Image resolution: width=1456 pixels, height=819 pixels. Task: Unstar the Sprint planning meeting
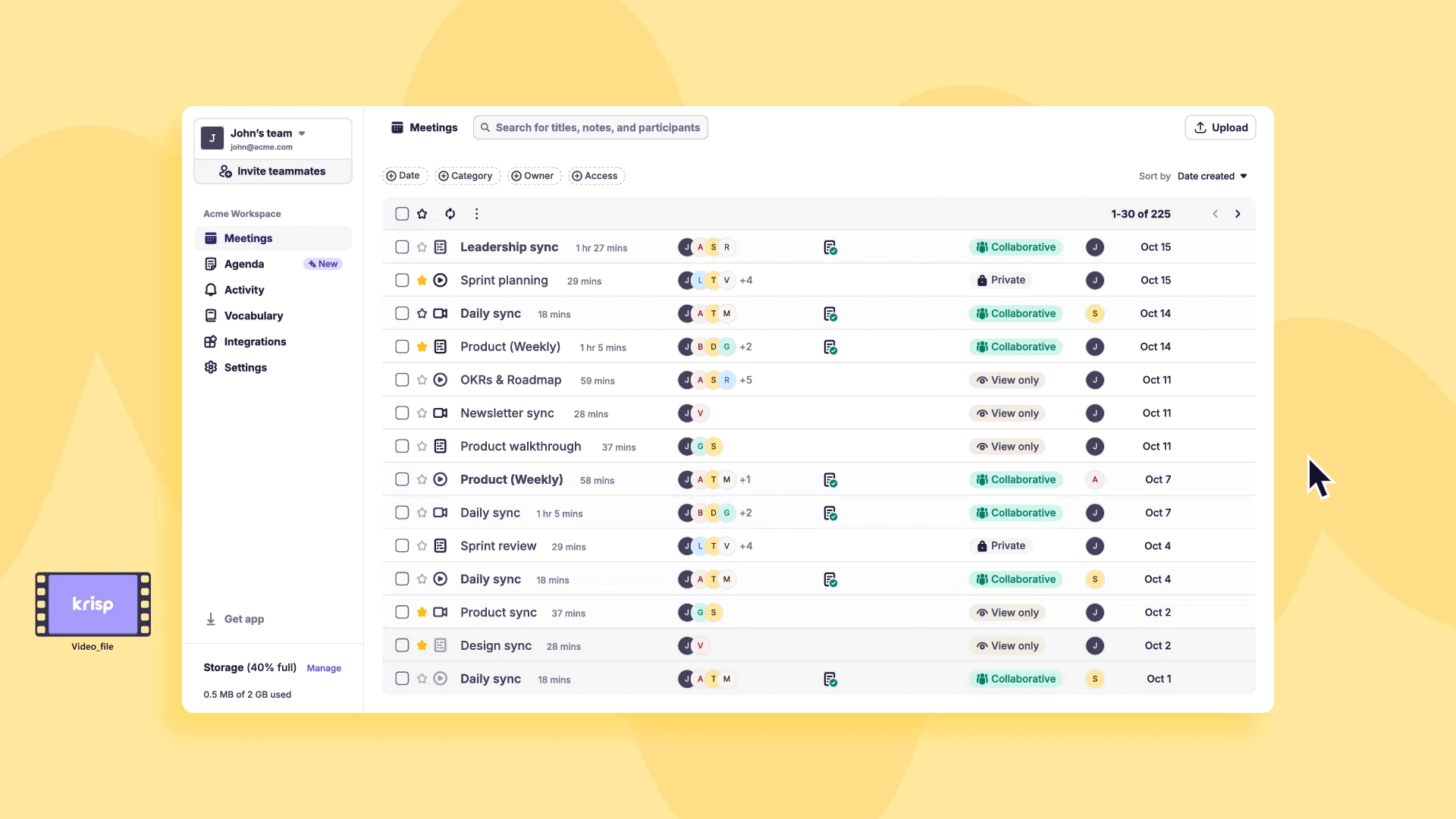click(x=422, y=281)
